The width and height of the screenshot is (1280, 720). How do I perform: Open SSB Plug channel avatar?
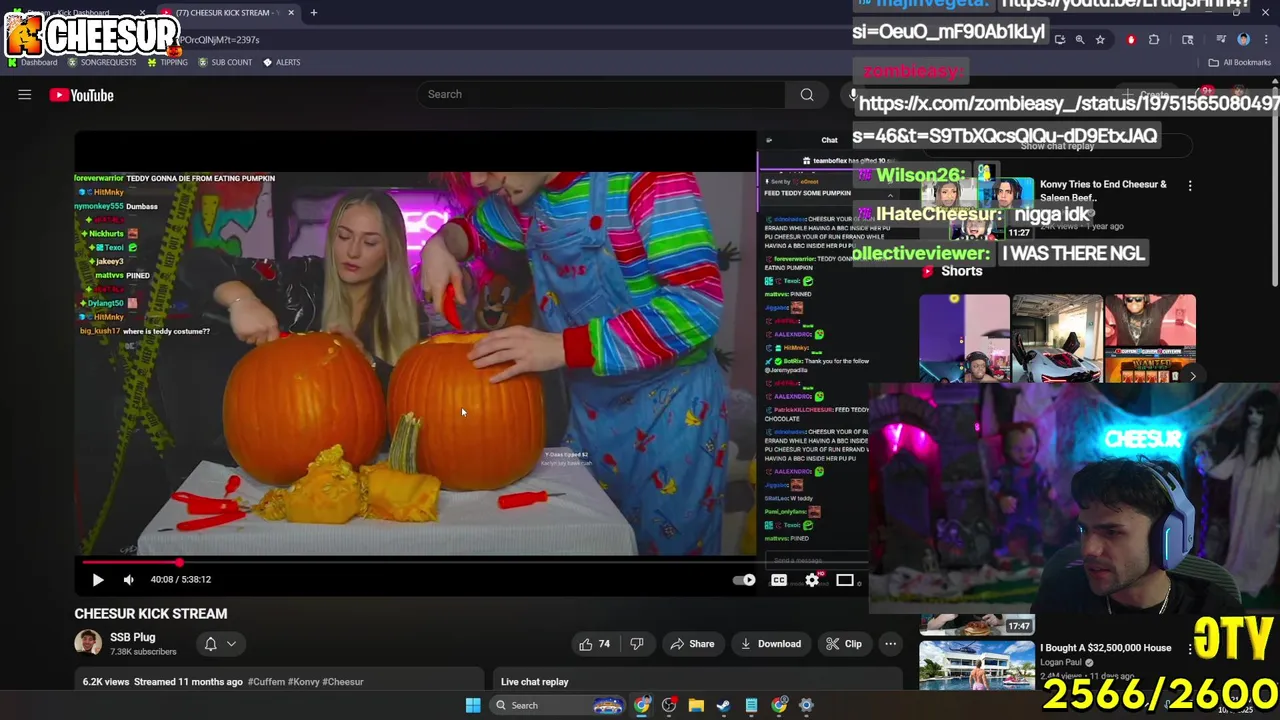pyautogui.click(x=88, y=643)
